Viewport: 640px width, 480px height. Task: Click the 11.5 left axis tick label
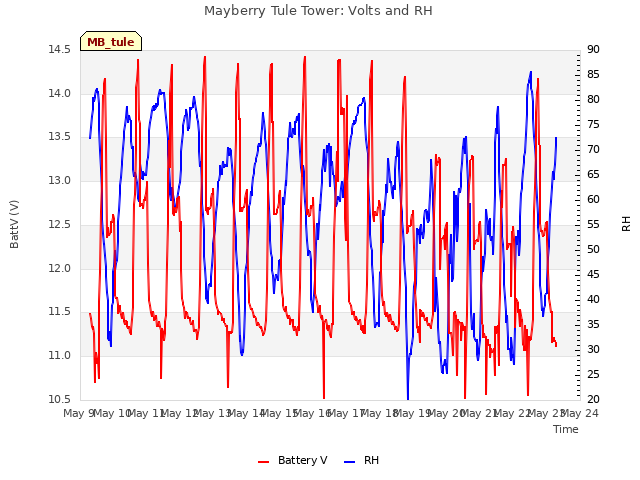[x=59, y=311]
